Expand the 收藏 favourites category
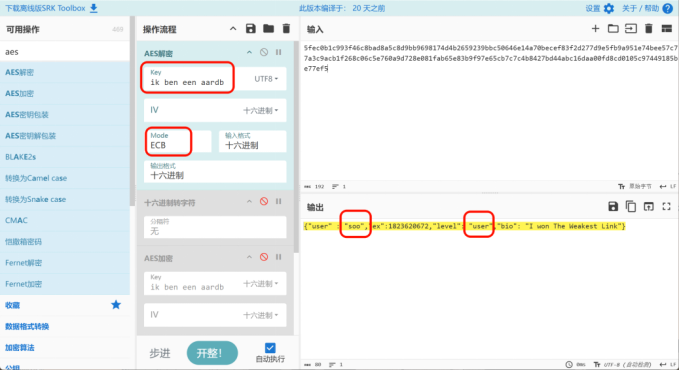This screenshot has width=679, height=371. (65, 305)
